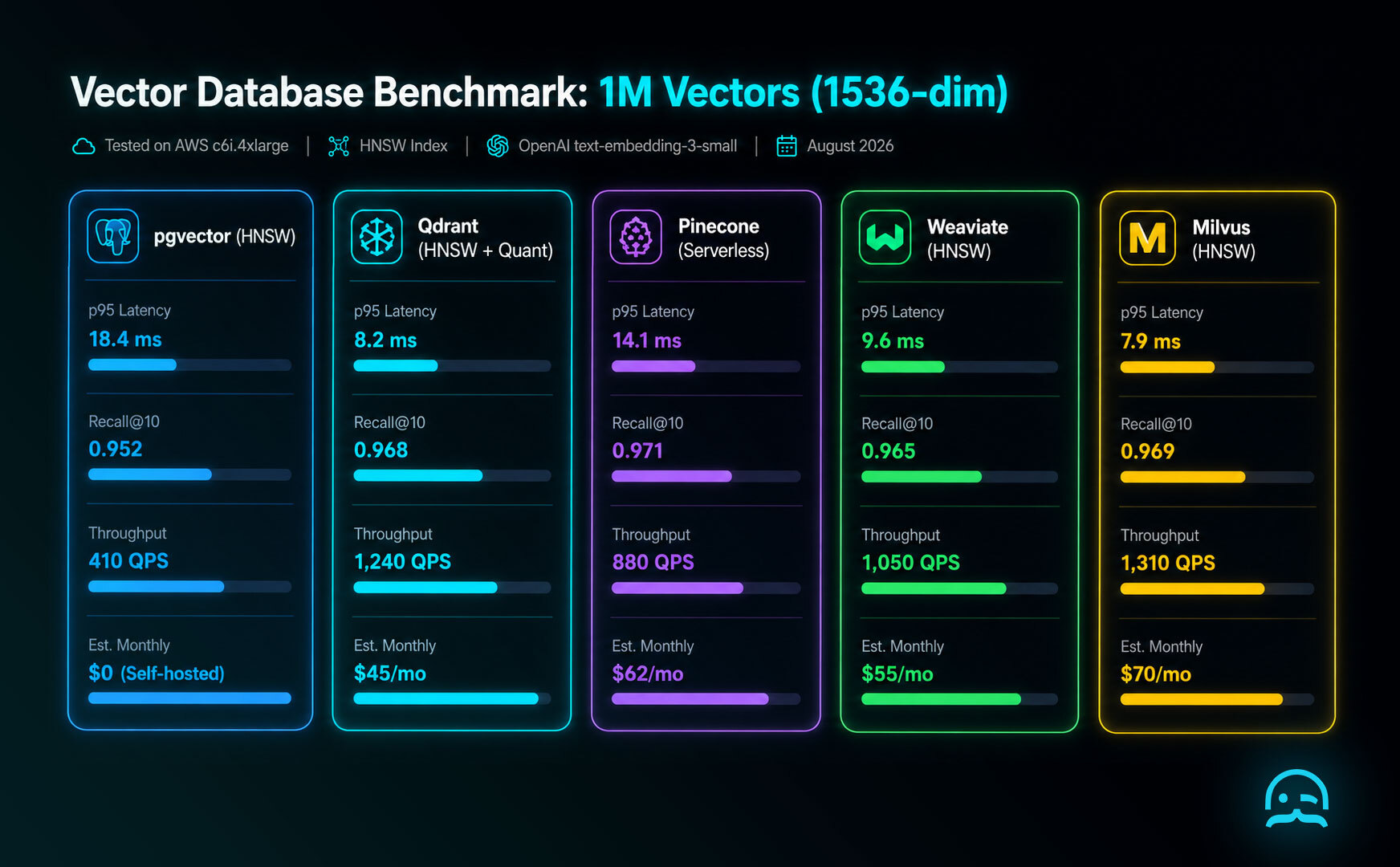Click the '7.9 ms' latency value
The image size is (1400, 867).
[1150, 342]
